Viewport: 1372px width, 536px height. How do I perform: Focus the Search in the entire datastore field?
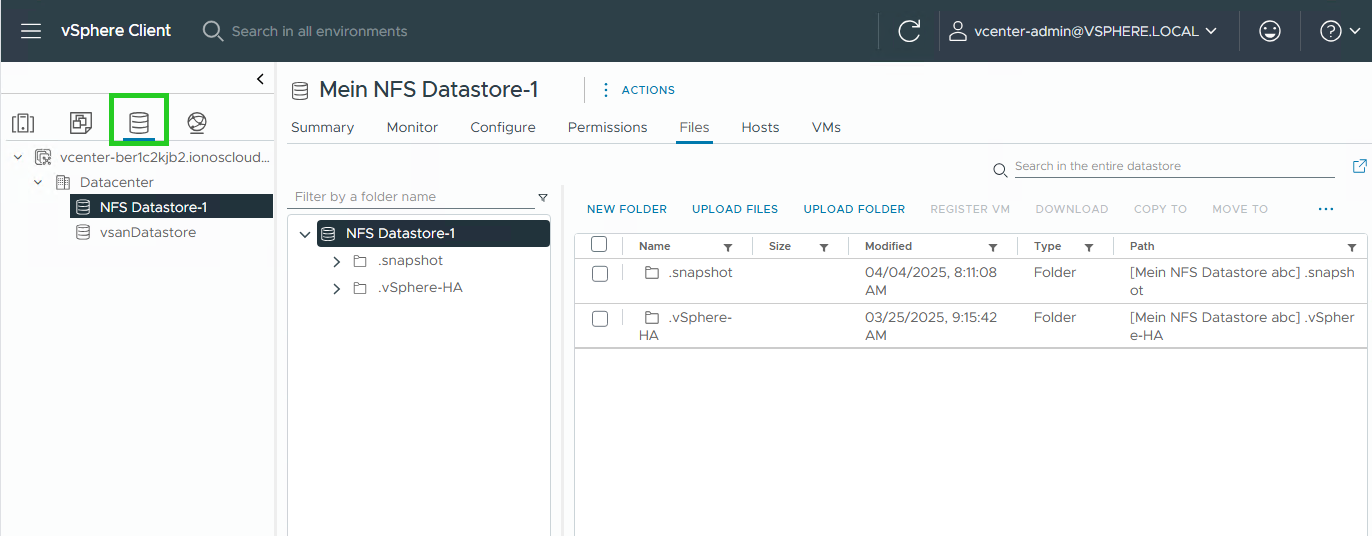pos(1174,166)
